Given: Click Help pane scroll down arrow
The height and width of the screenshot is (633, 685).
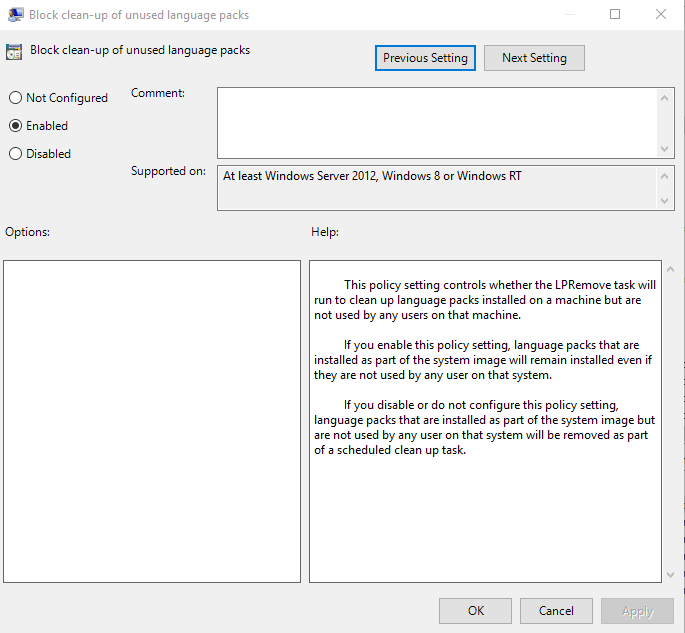Looking at the screenshot, I should coord(671,575).
